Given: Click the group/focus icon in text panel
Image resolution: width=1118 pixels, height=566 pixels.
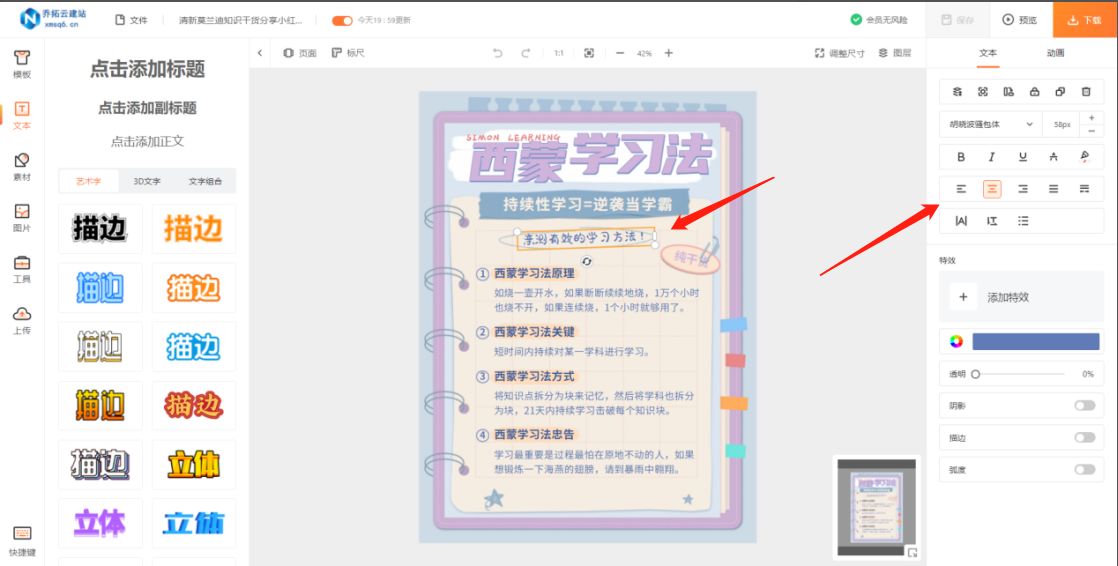Looking at the screenshot, I should [983, 91].
